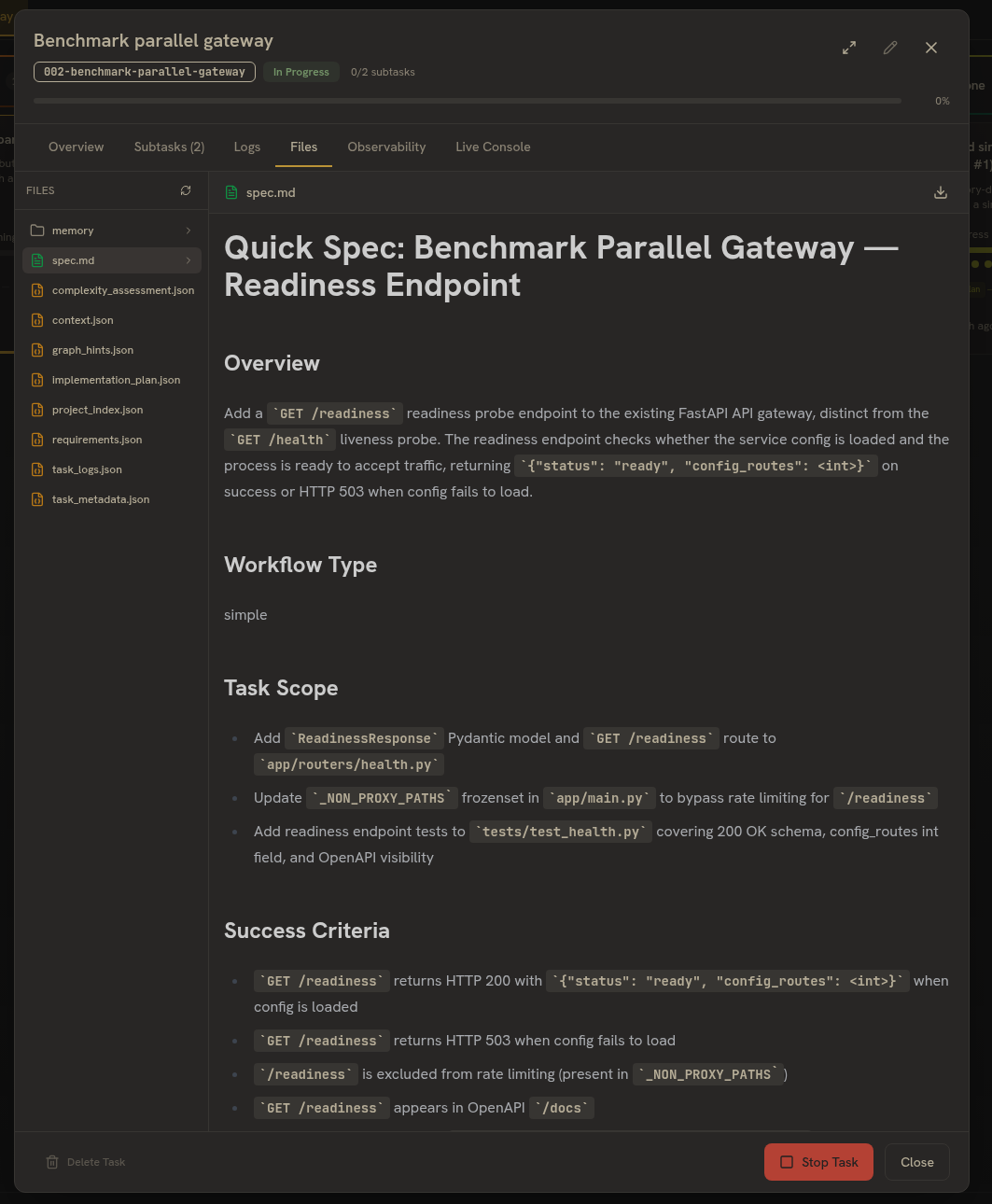Click the task progress bar
992x1204 pixels.
point(468,101)
